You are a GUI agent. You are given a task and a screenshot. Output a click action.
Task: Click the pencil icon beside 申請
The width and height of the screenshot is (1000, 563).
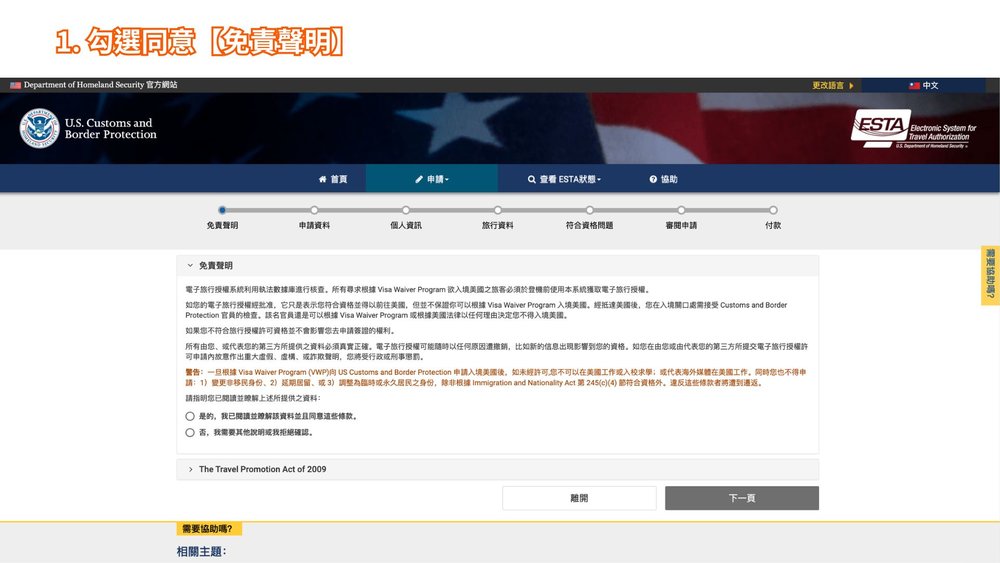(x=419, y=179)
